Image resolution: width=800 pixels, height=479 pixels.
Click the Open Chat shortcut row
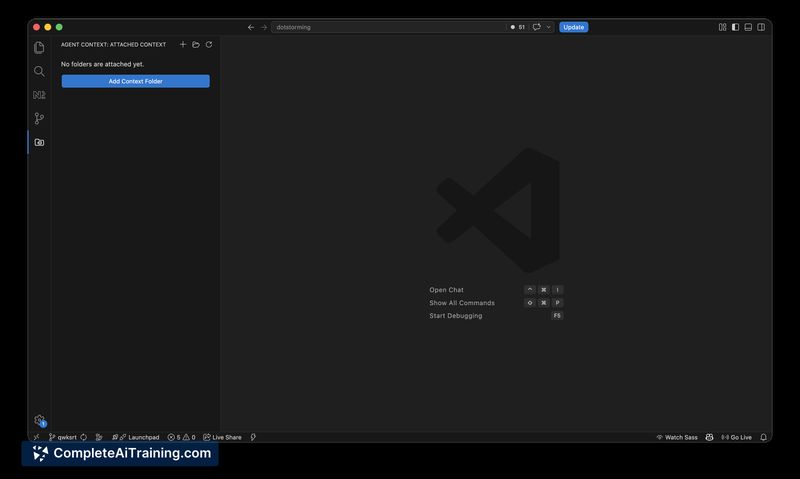click(496, 290)
